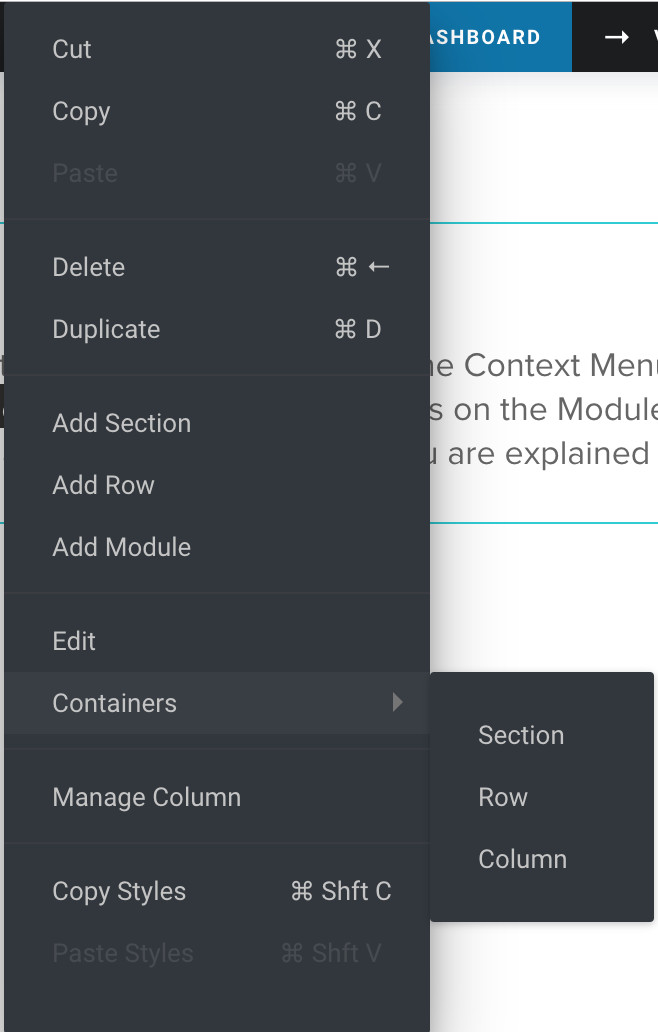Select Copy Styles menu item
Viewport: 658px width, 1032px height.
pyautogui.click(x=119, y=891)
